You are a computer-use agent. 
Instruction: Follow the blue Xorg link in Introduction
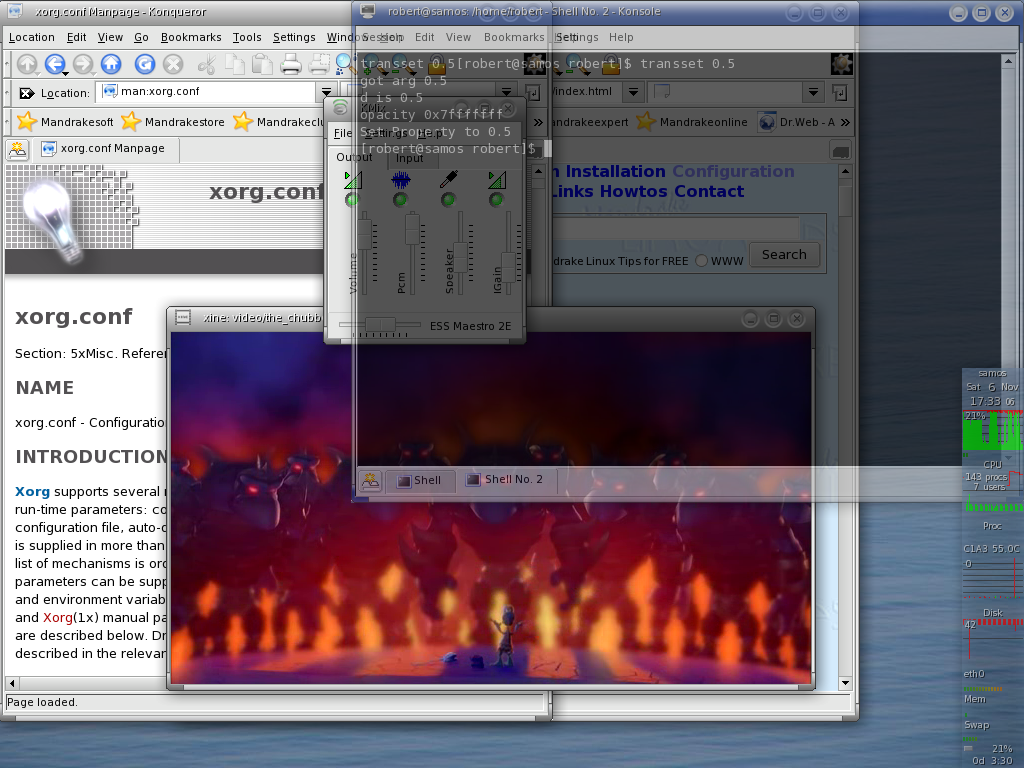[x=32, y=491]
